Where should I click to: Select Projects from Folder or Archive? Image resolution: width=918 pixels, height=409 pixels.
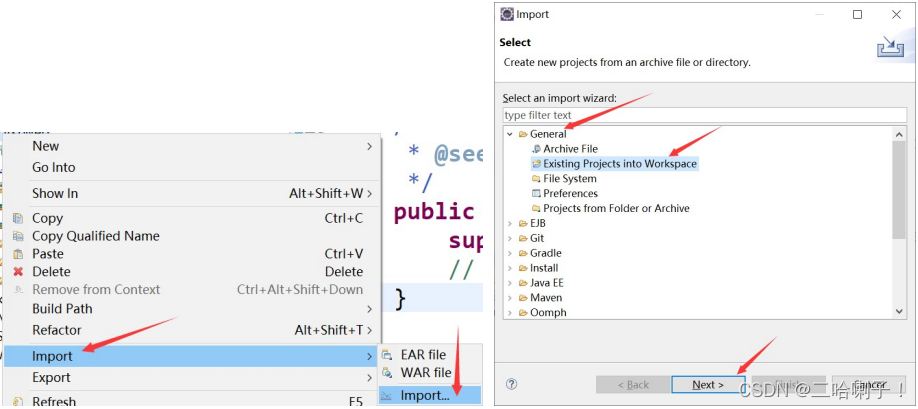pyautogui.click(x=616, y=208)
